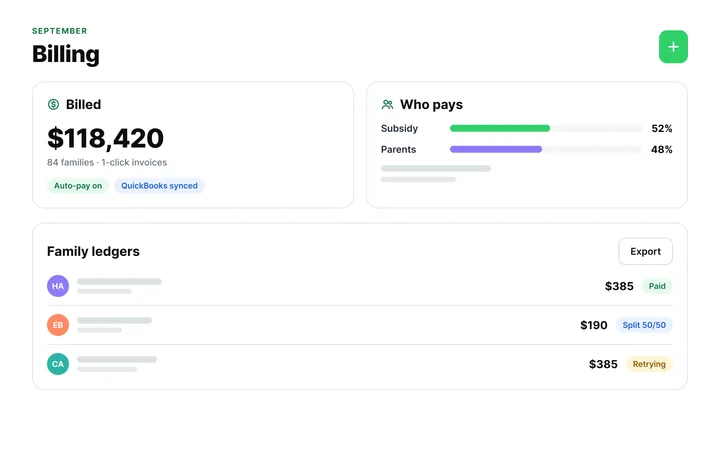Select the Auto-pay on tag
This screenshot has height=450, width=720.
78,186
